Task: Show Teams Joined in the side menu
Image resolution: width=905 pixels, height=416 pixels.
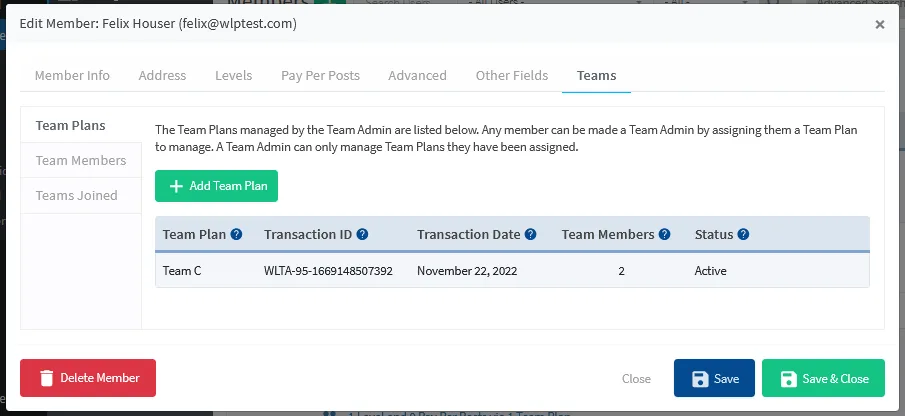Action: tap(81, 196)
